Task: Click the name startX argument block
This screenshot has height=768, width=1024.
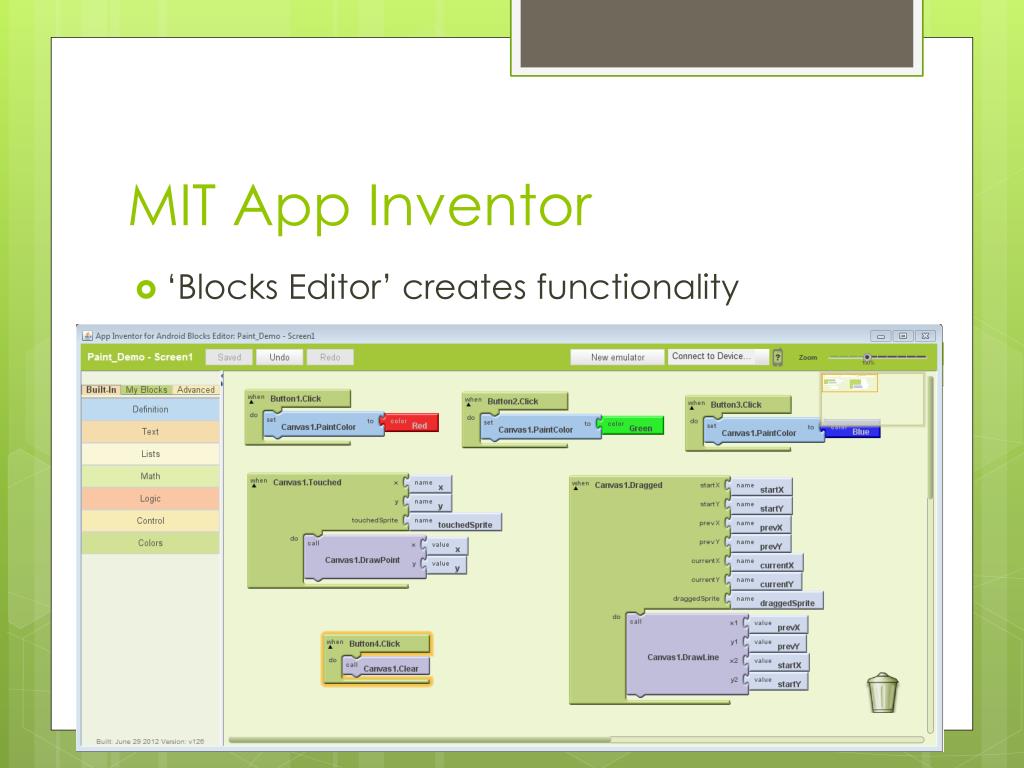Action: (760, 487)
